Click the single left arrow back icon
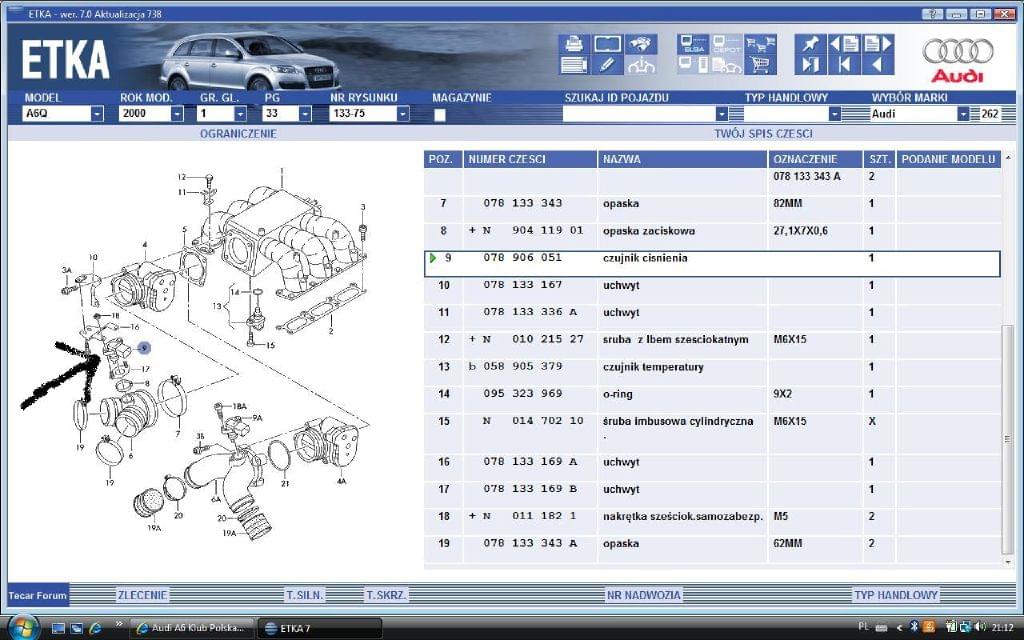Image resolution: width=1024 pixels, height=640 pixels. (878, 65)
